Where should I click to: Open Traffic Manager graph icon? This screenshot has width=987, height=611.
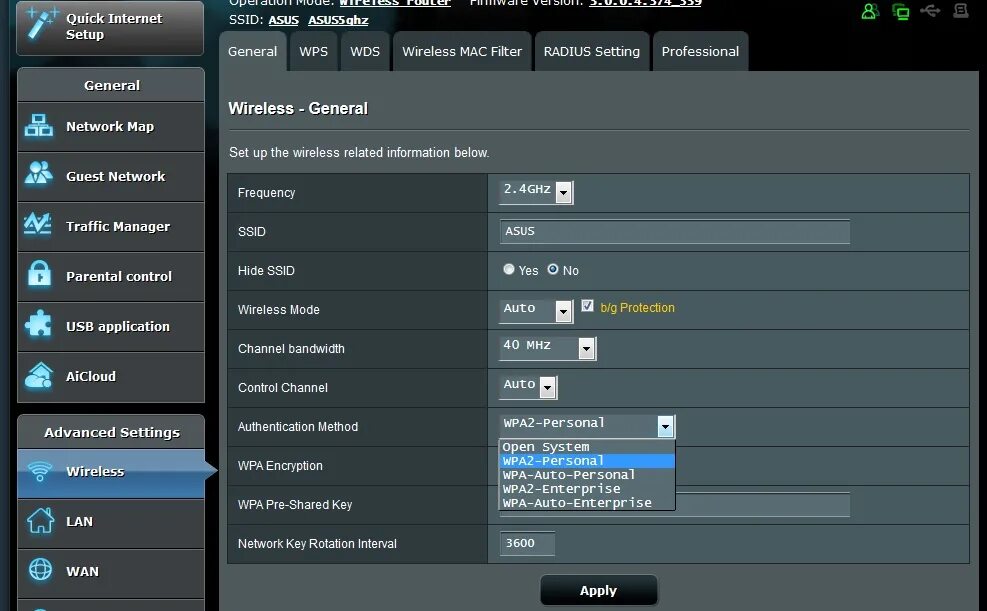(x=38, y=223)
